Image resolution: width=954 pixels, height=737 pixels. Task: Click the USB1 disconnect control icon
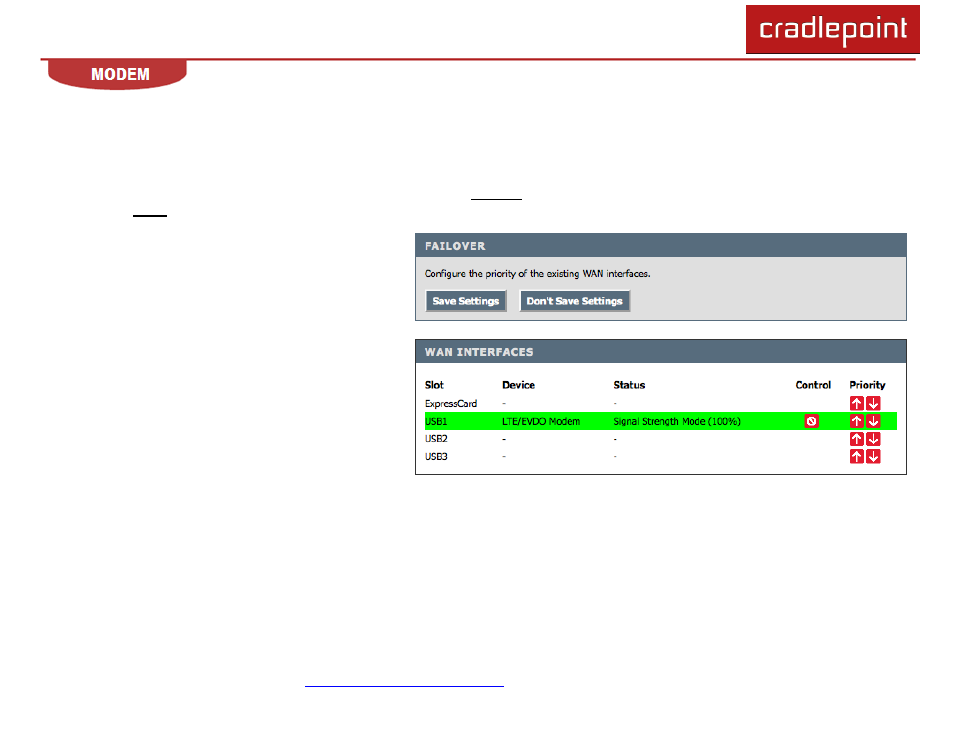coord(811,421)
